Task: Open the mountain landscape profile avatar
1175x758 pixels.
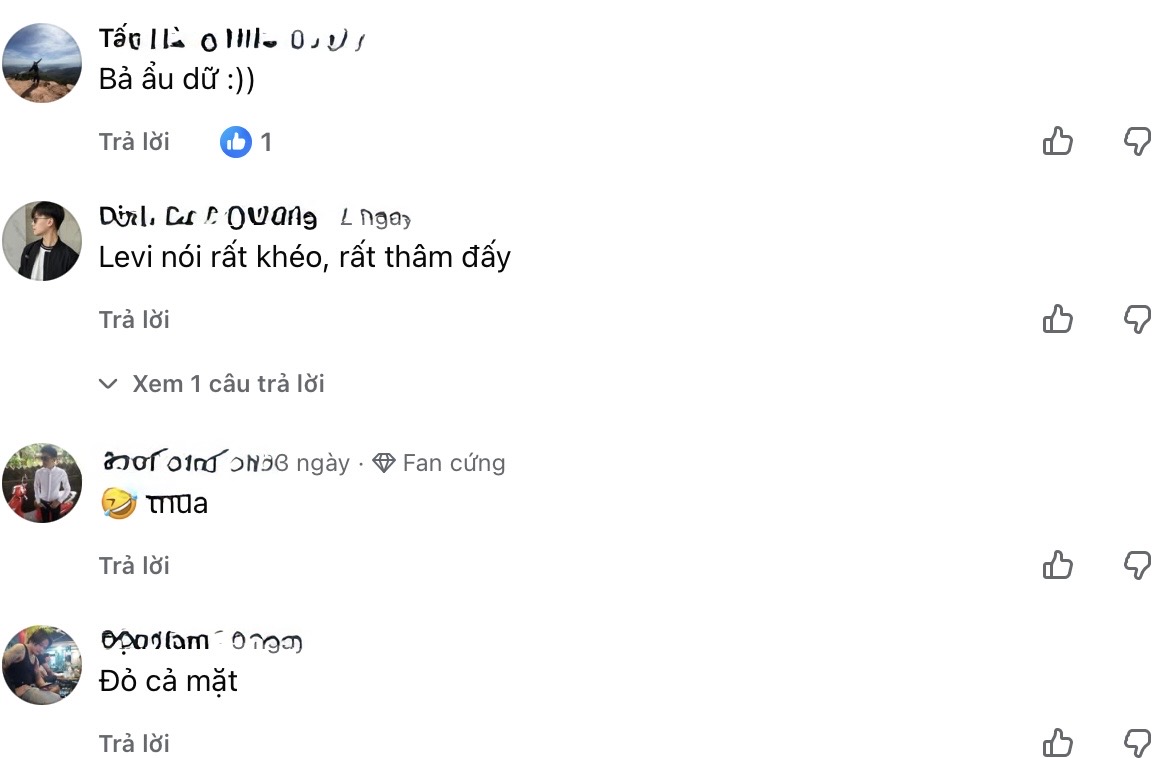Action: tap(42, 62)
